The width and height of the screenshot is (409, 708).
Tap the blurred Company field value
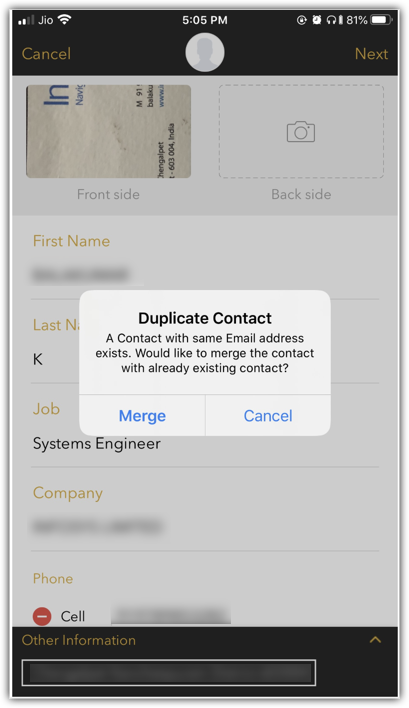tap(97, 526)
